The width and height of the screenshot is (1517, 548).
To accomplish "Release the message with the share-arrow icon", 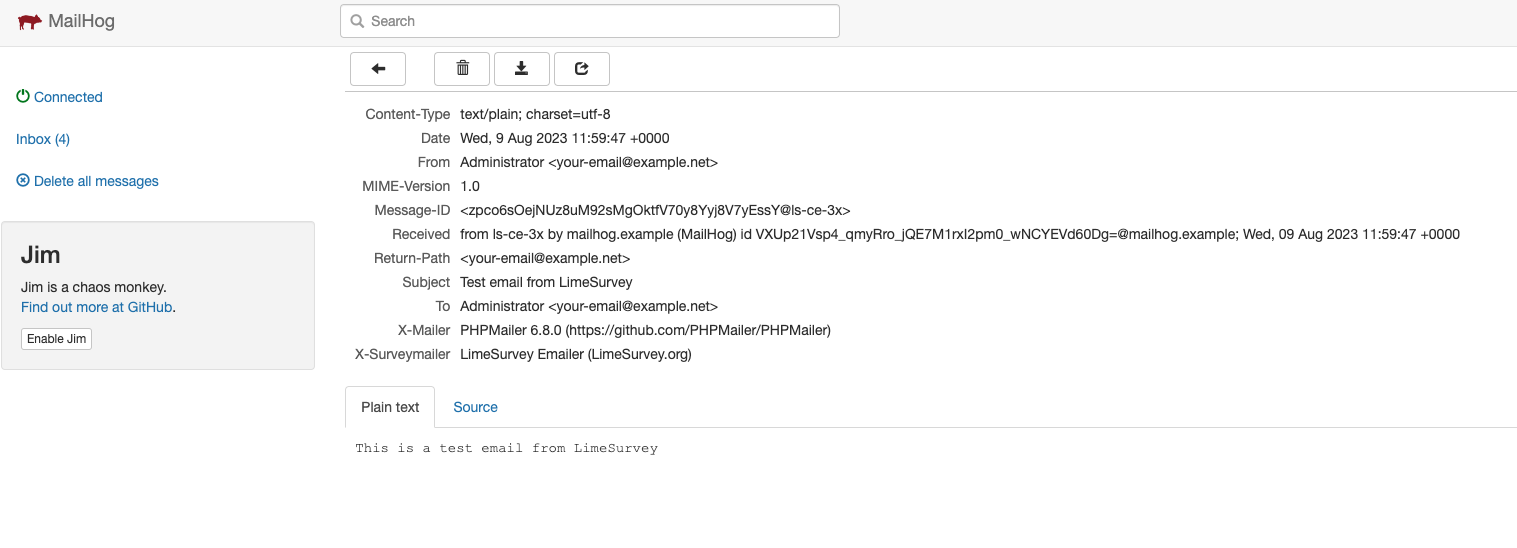I will coord(582,68).
